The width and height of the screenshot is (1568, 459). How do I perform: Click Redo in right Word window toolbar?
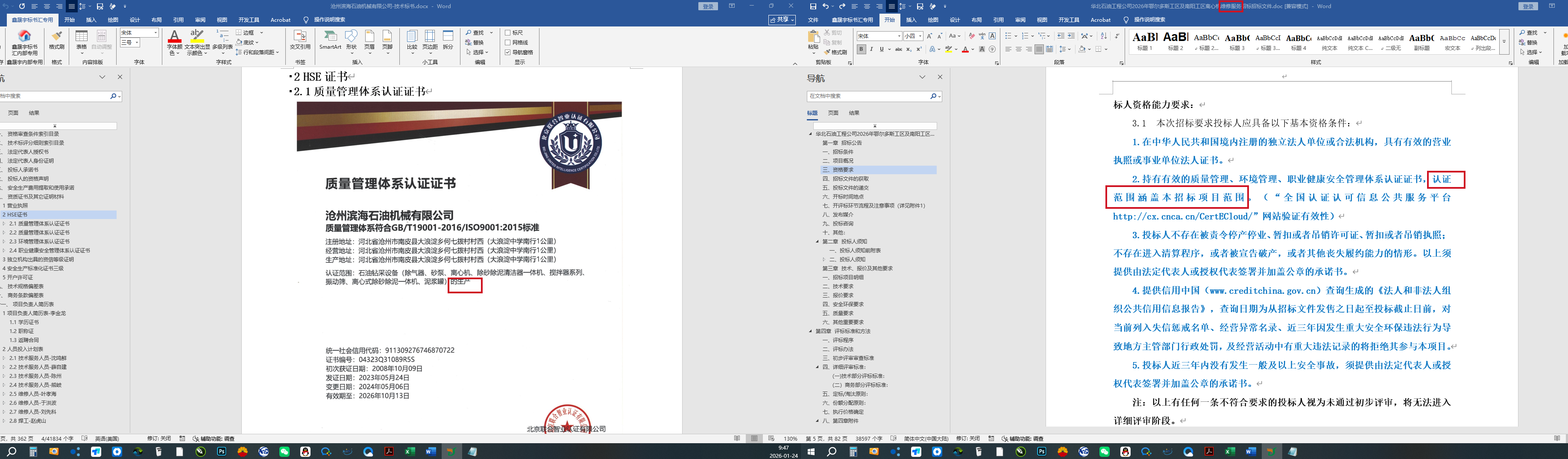[842, 6]
